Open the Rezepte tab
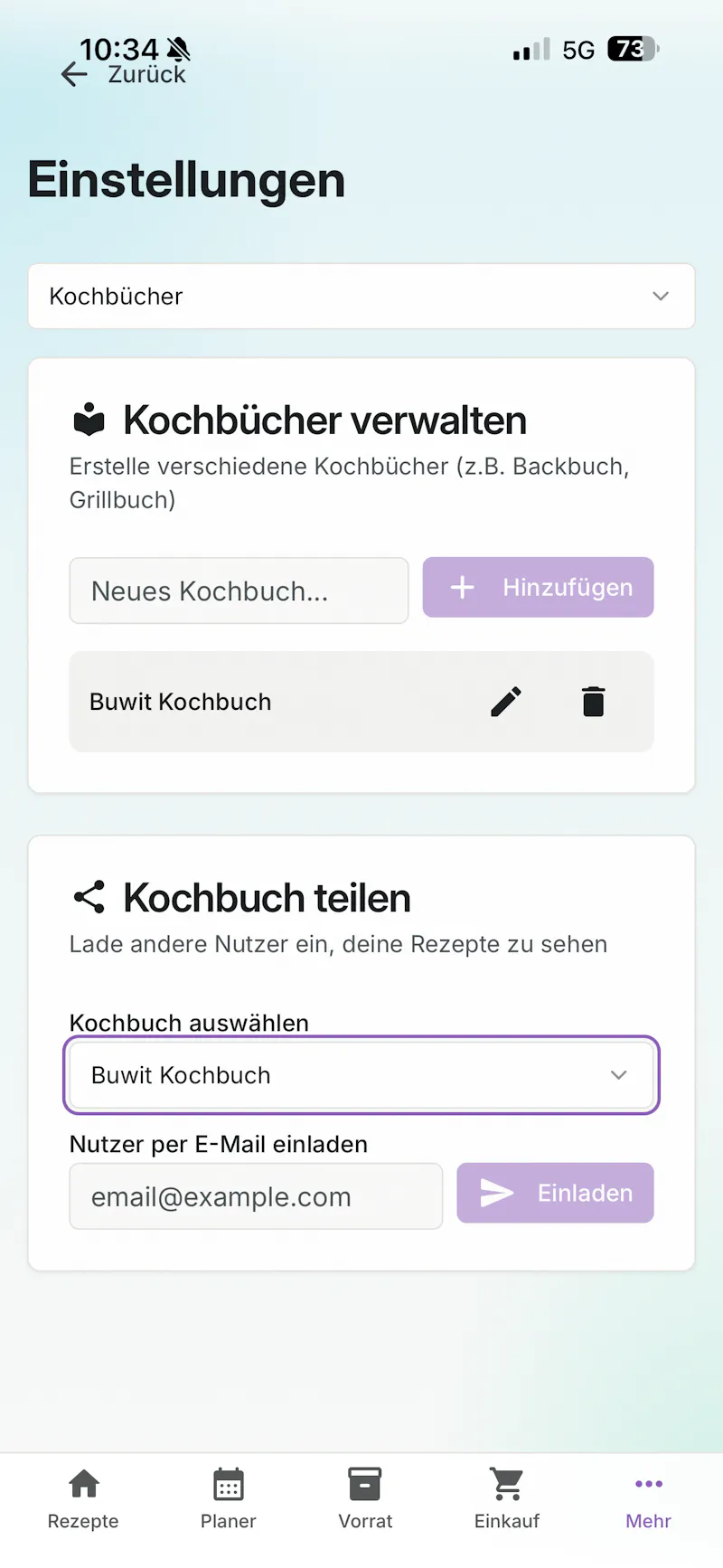The width and height of the screenshot is (723, 1568). click(83, 1500)
